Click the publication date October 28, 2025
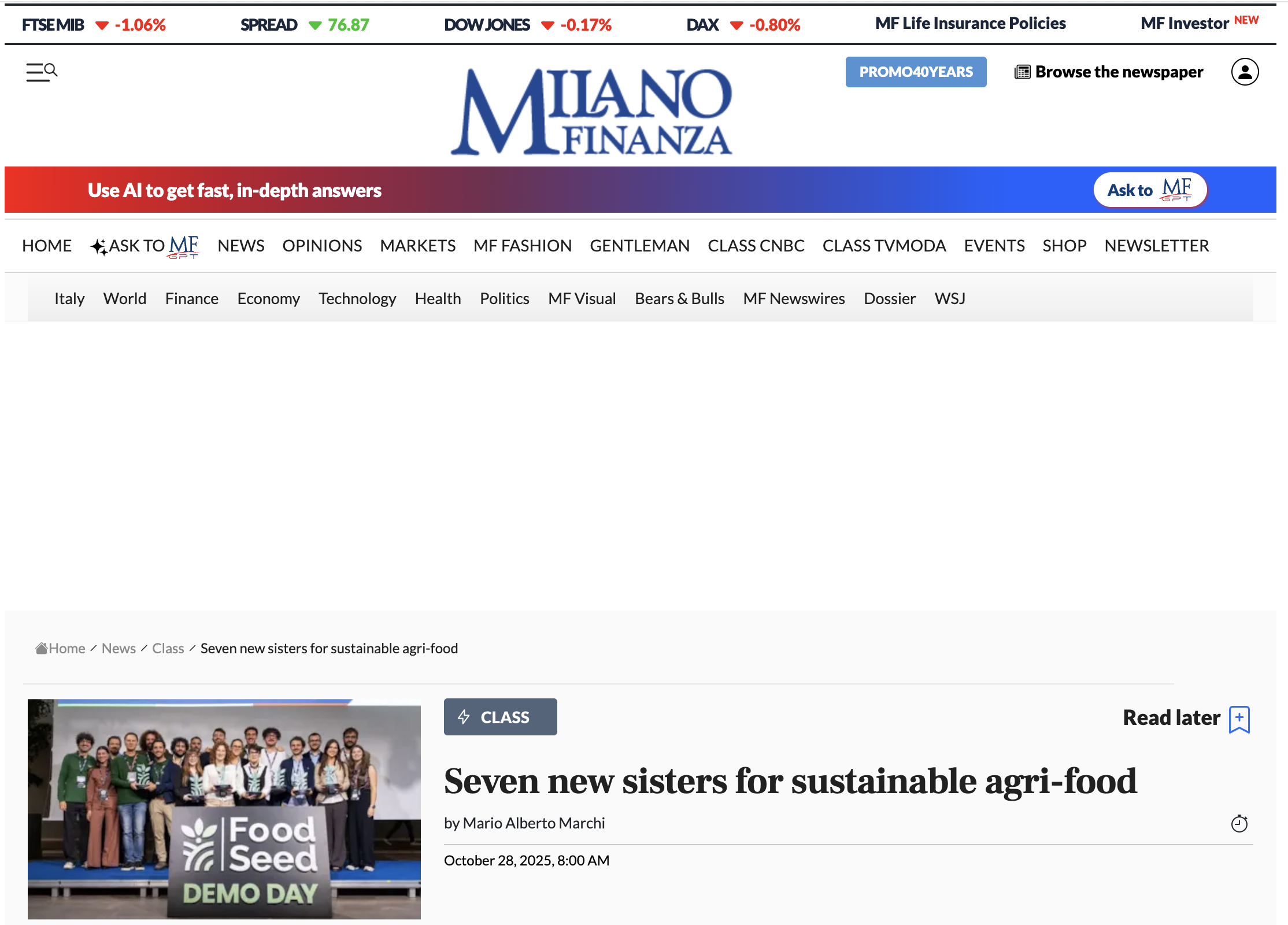Image resolution: width=1288 pixels, height=925 pixels. [527, 860]
